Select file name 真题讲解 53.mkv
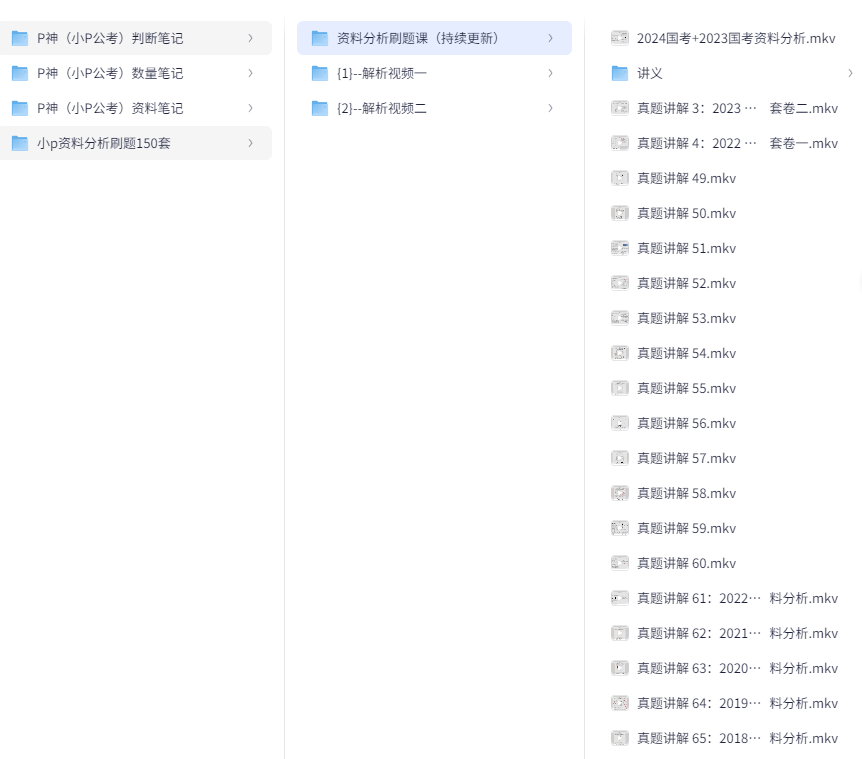 coord(687,318)
